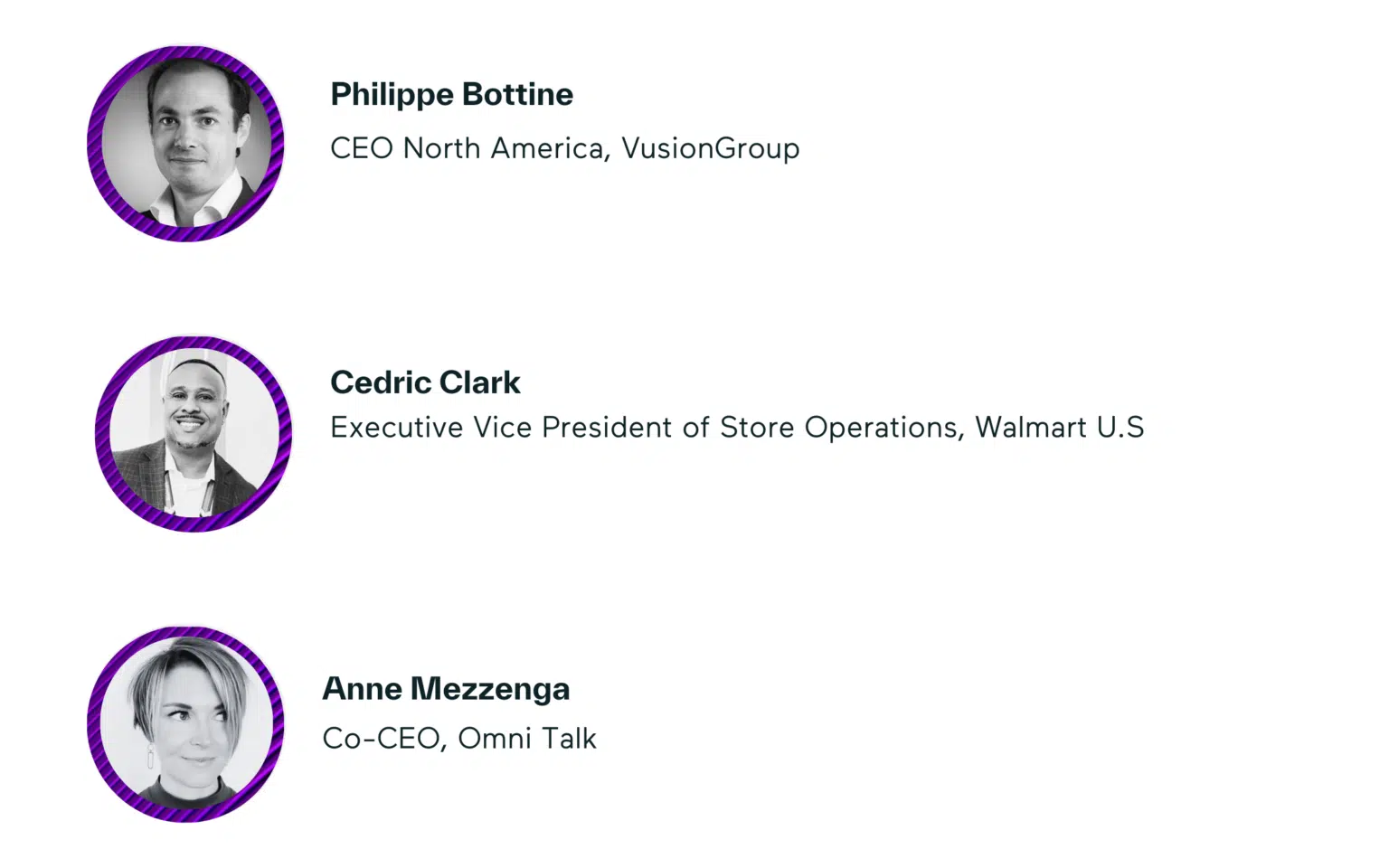Click the word VusionGroup

710,148
